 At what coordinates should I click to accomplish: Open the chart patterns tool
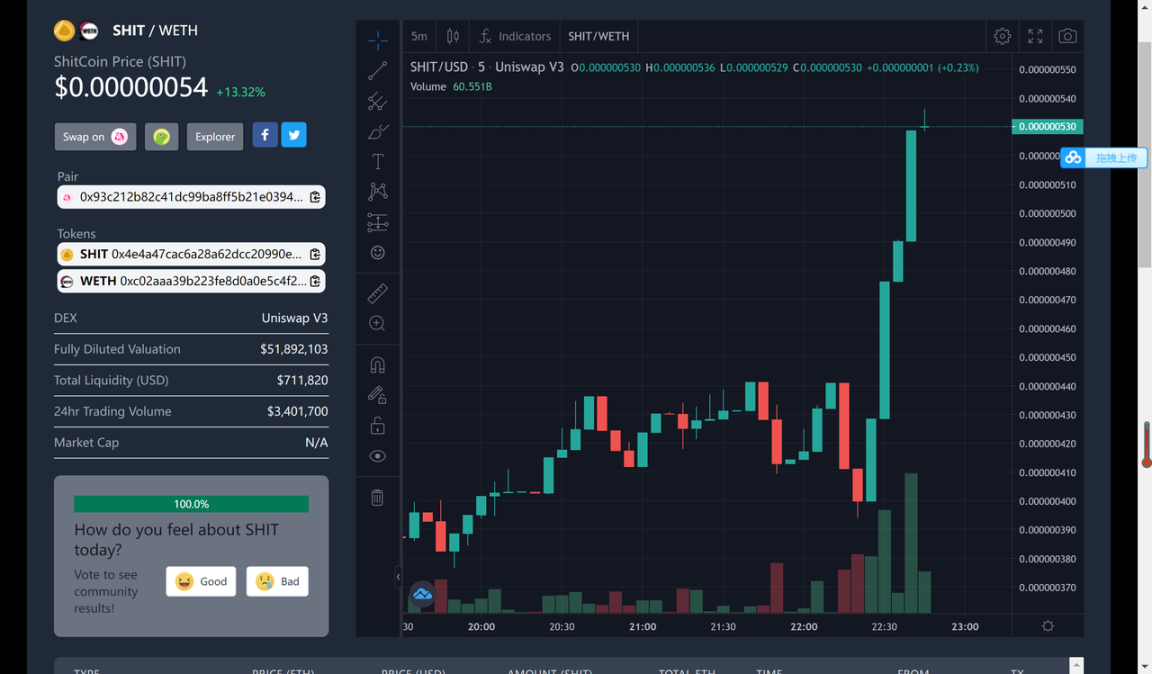[x=378, y=192]
